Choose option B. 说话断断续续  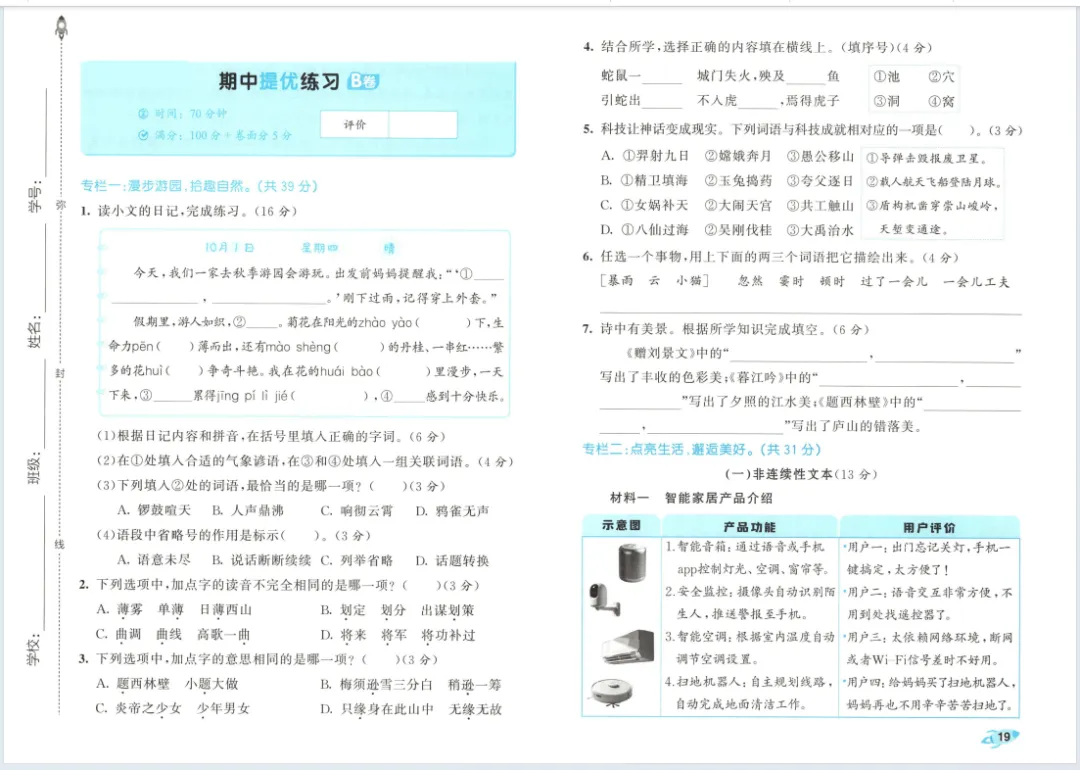pyautogui.click(x=261, y=560)
